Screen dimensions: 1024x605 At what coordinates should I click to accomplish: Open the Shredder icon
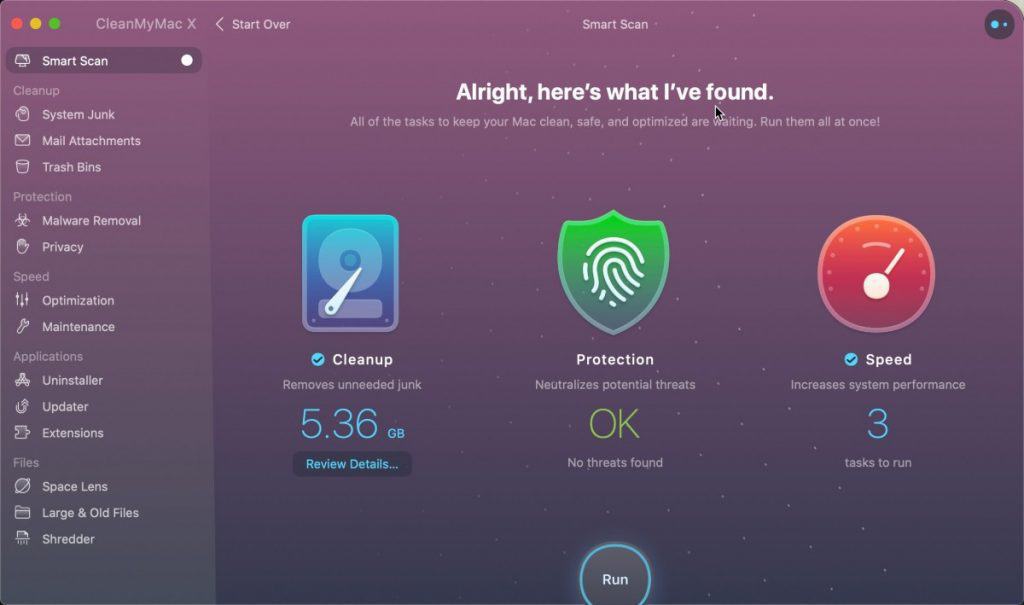click(22, 538)
